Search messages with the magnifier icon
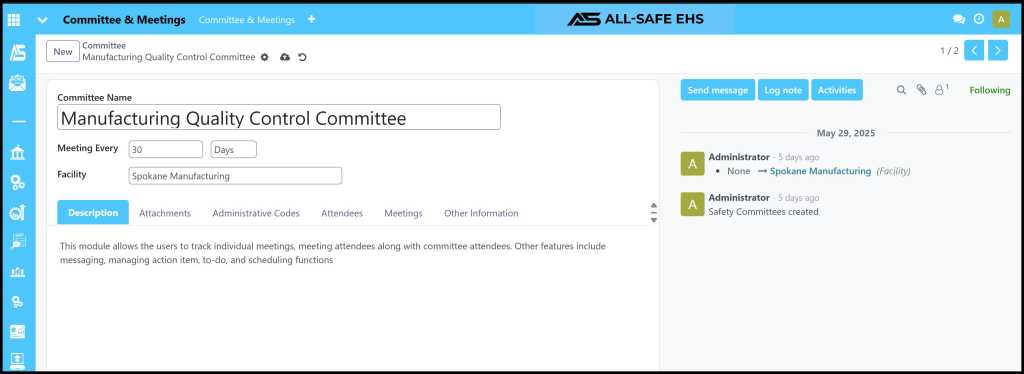Viewport: 1024px width, 374px height. 901,90
